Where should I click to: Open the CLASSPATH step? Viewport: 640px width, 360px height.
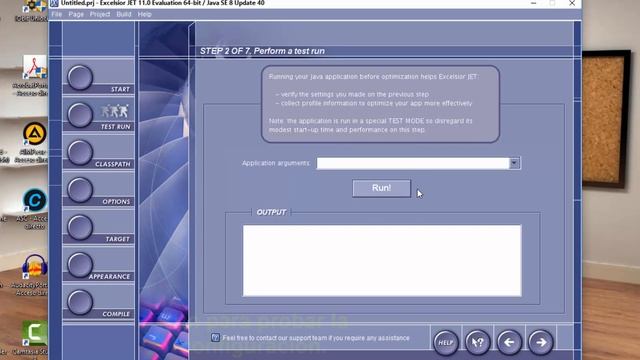pos(80,153)
